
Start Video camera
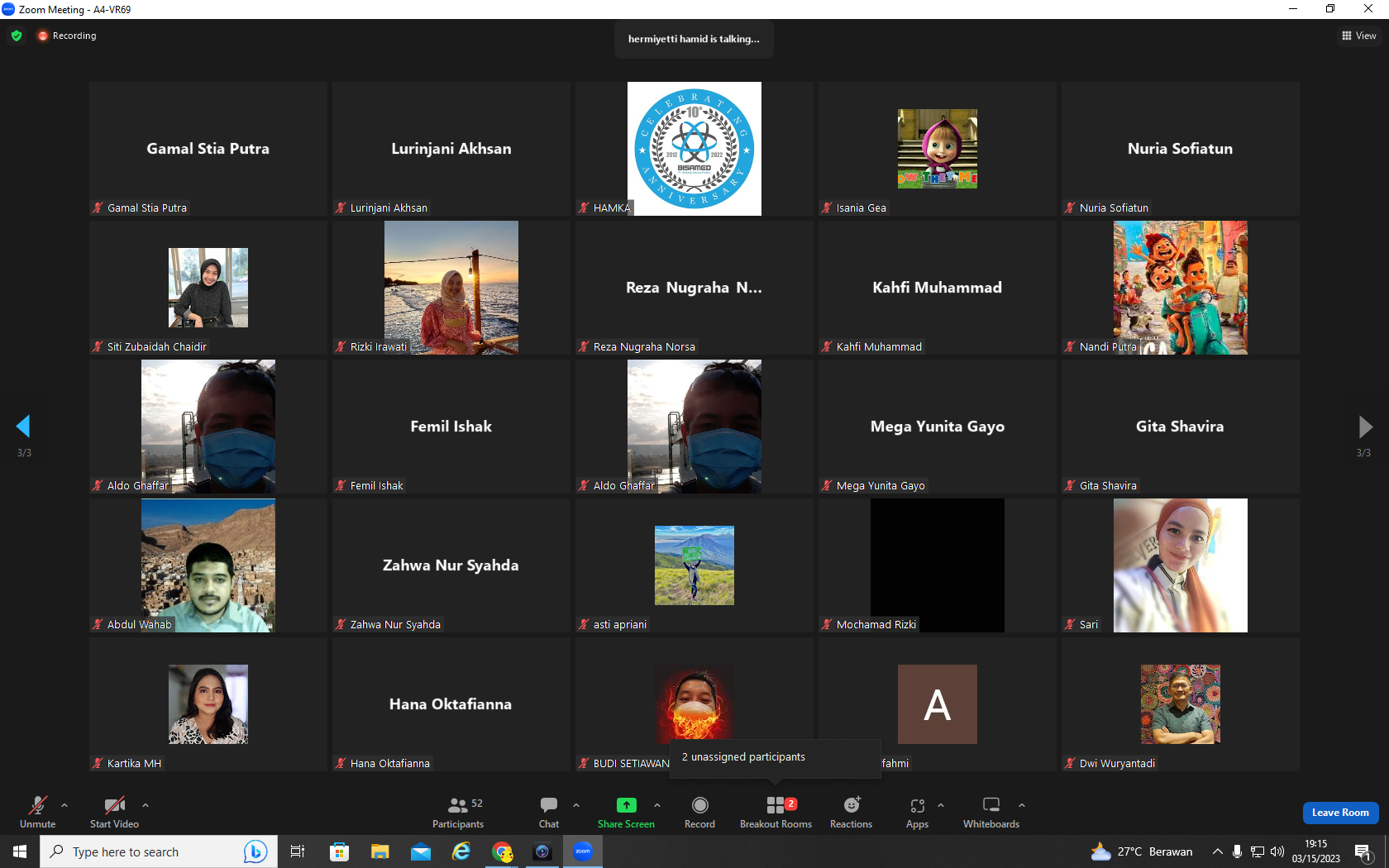tap(114, 813)
